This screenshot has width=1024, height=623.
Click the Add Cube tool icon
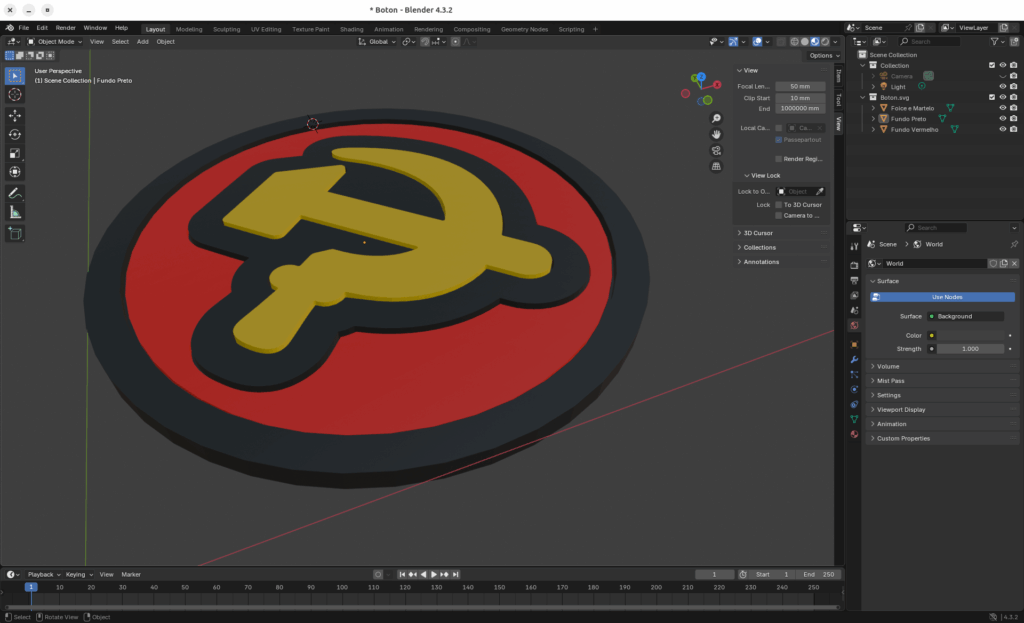15,233
